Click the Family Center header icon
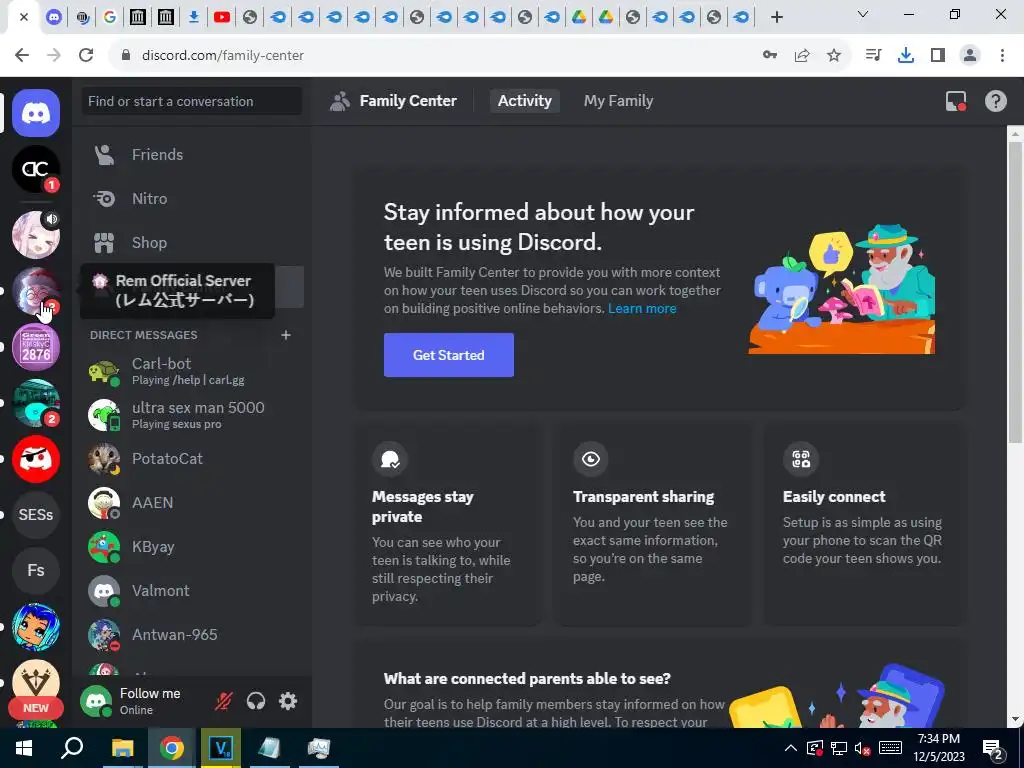 click(340, 101)
